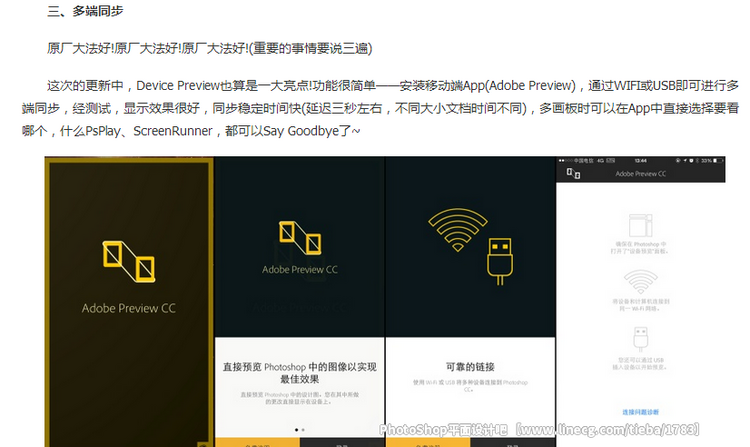Click the yellow Wi-Fi signal icon
Screen dimensions: 750x447
458,229
